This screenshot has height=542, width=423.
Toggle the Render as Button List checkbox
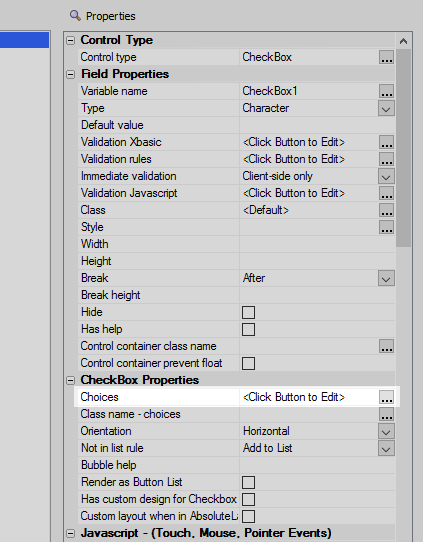[x=248, y=482]
